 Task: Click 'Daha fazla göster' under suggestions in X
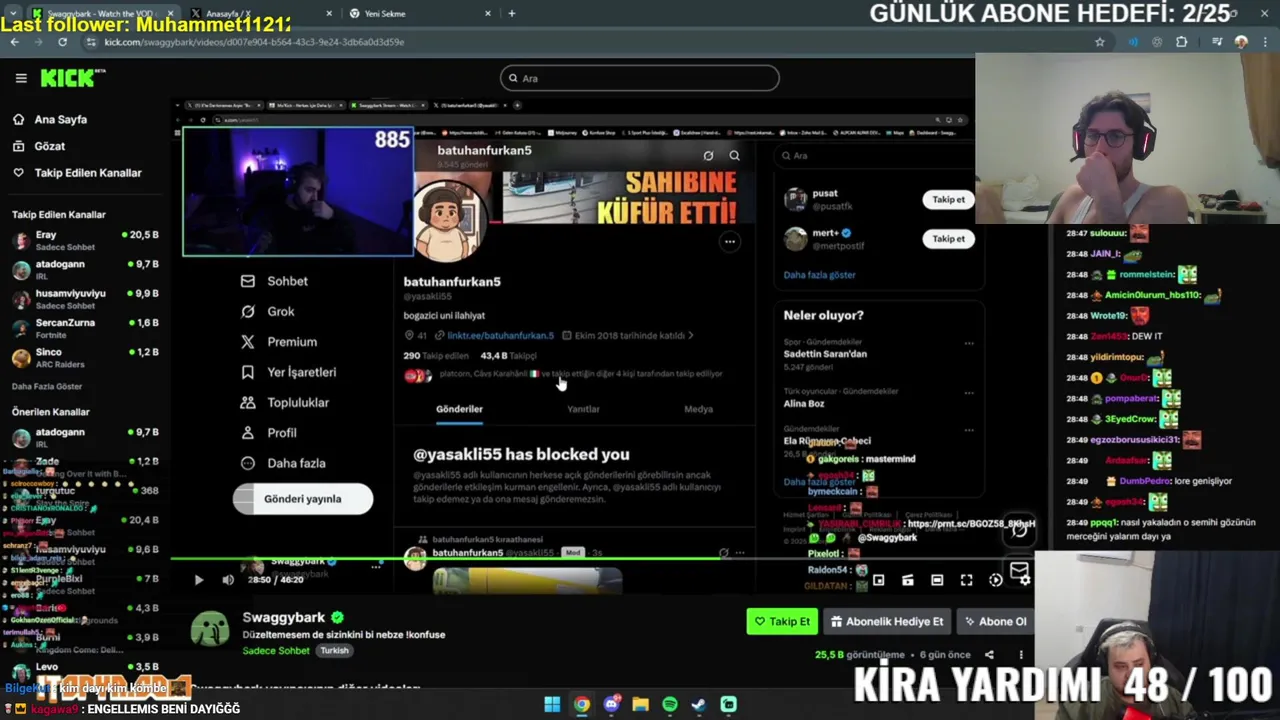coord(819,275)
